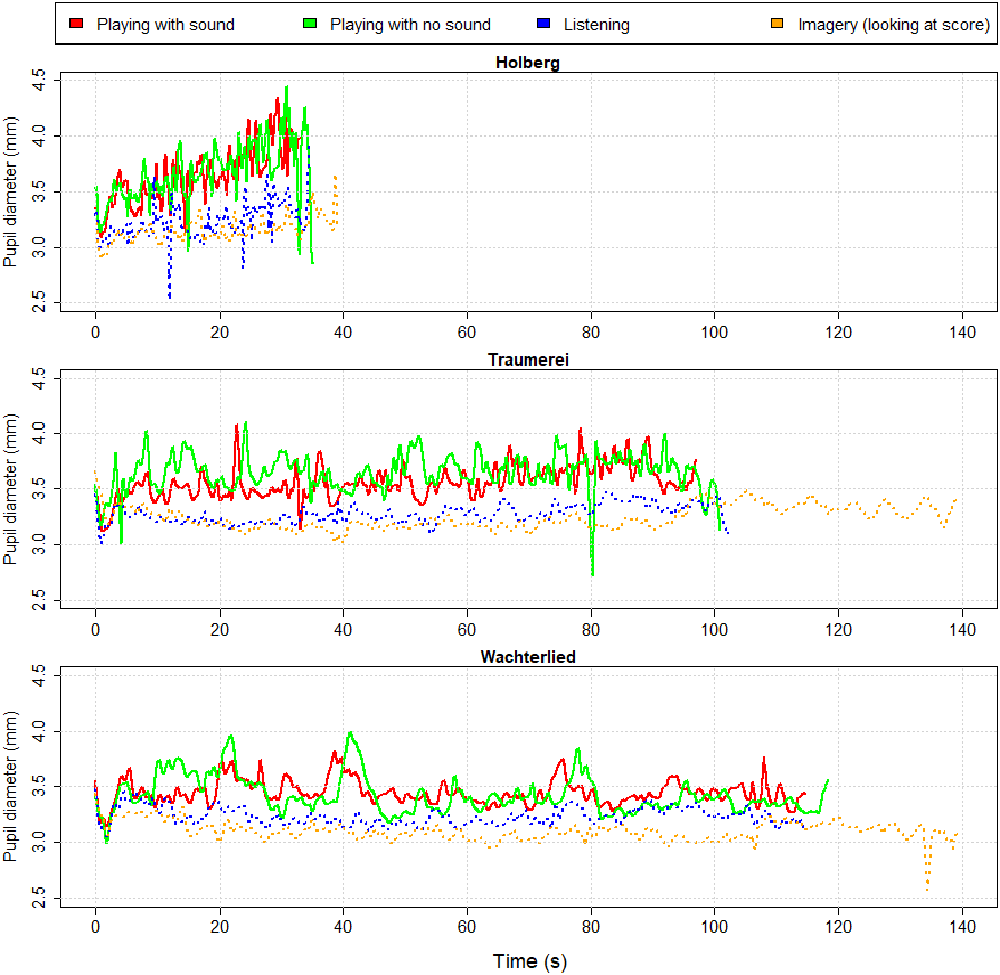
Task: Click the 80 tick label under Traumerei chart
Action: coord(591,630)
